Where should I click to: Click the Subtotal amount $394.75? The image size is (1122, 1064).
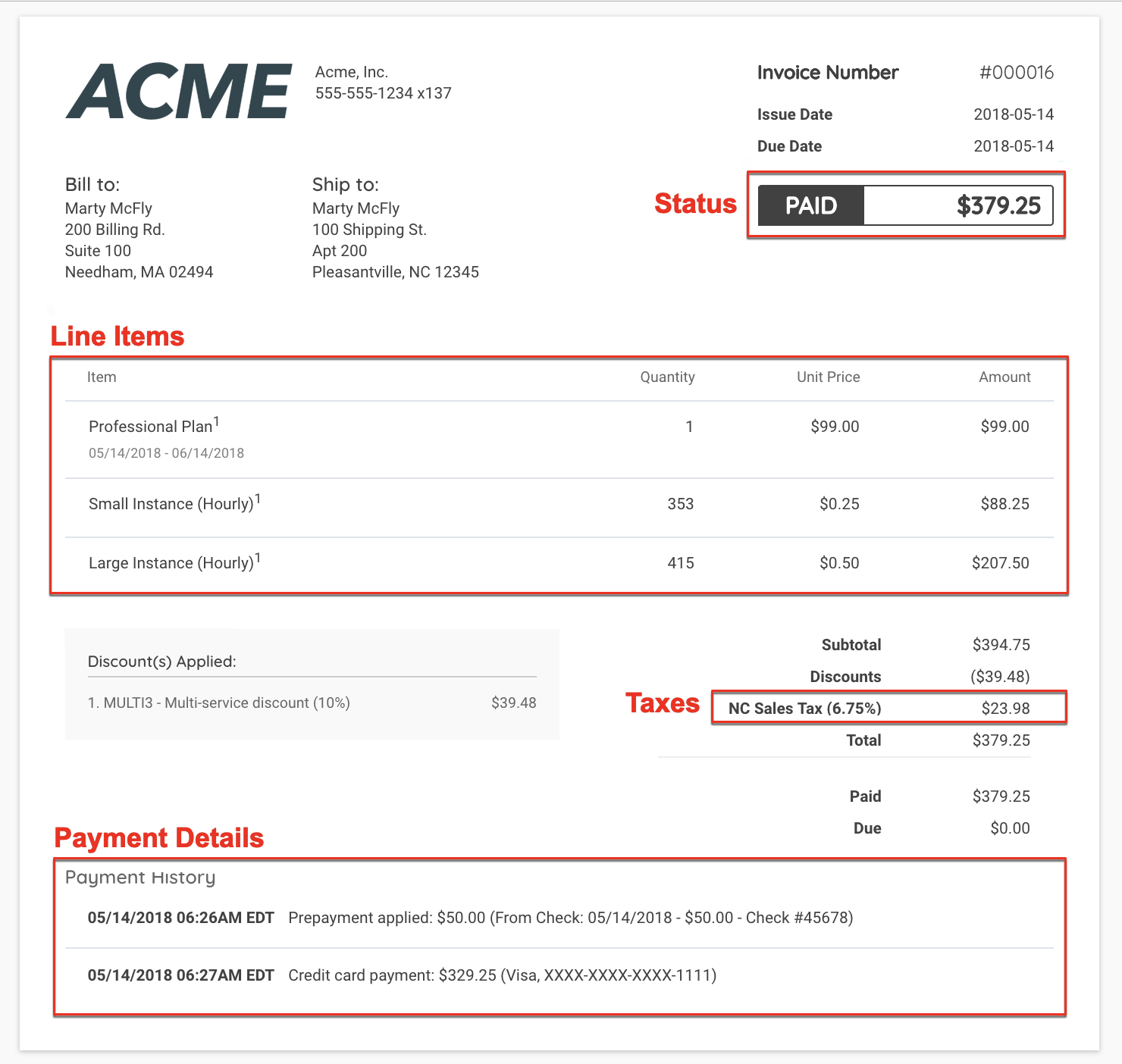pyautogui.click(x=1001, y=645)
